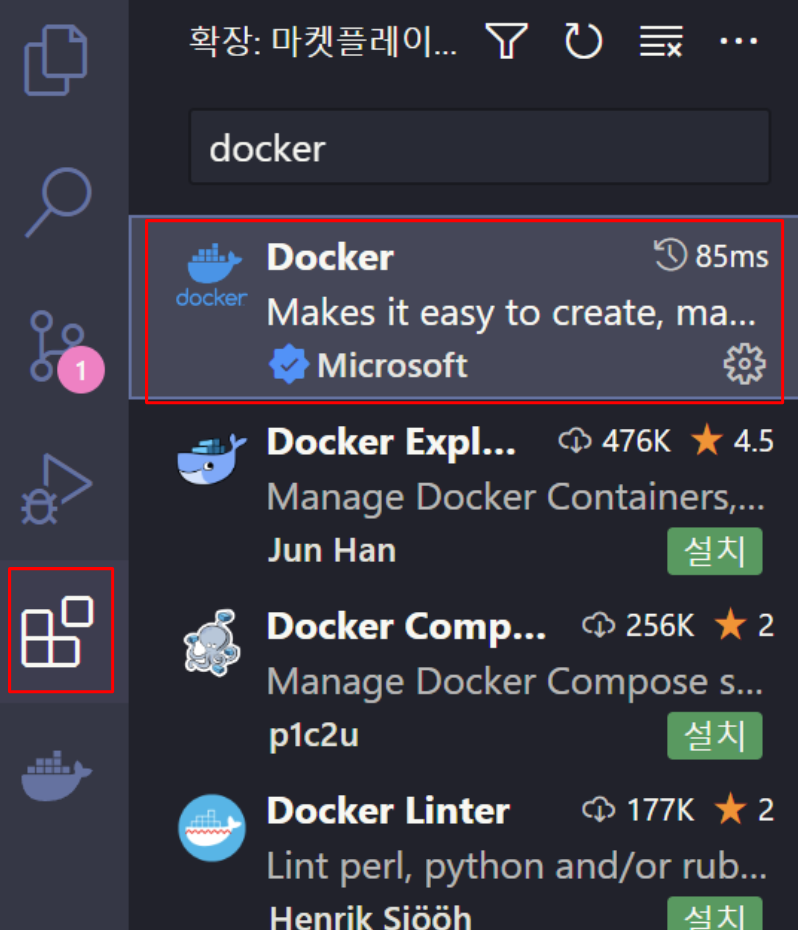The width and height of the screenshot is (798, 930).
Task: Click the docker search input field
Action: [479, 147]
